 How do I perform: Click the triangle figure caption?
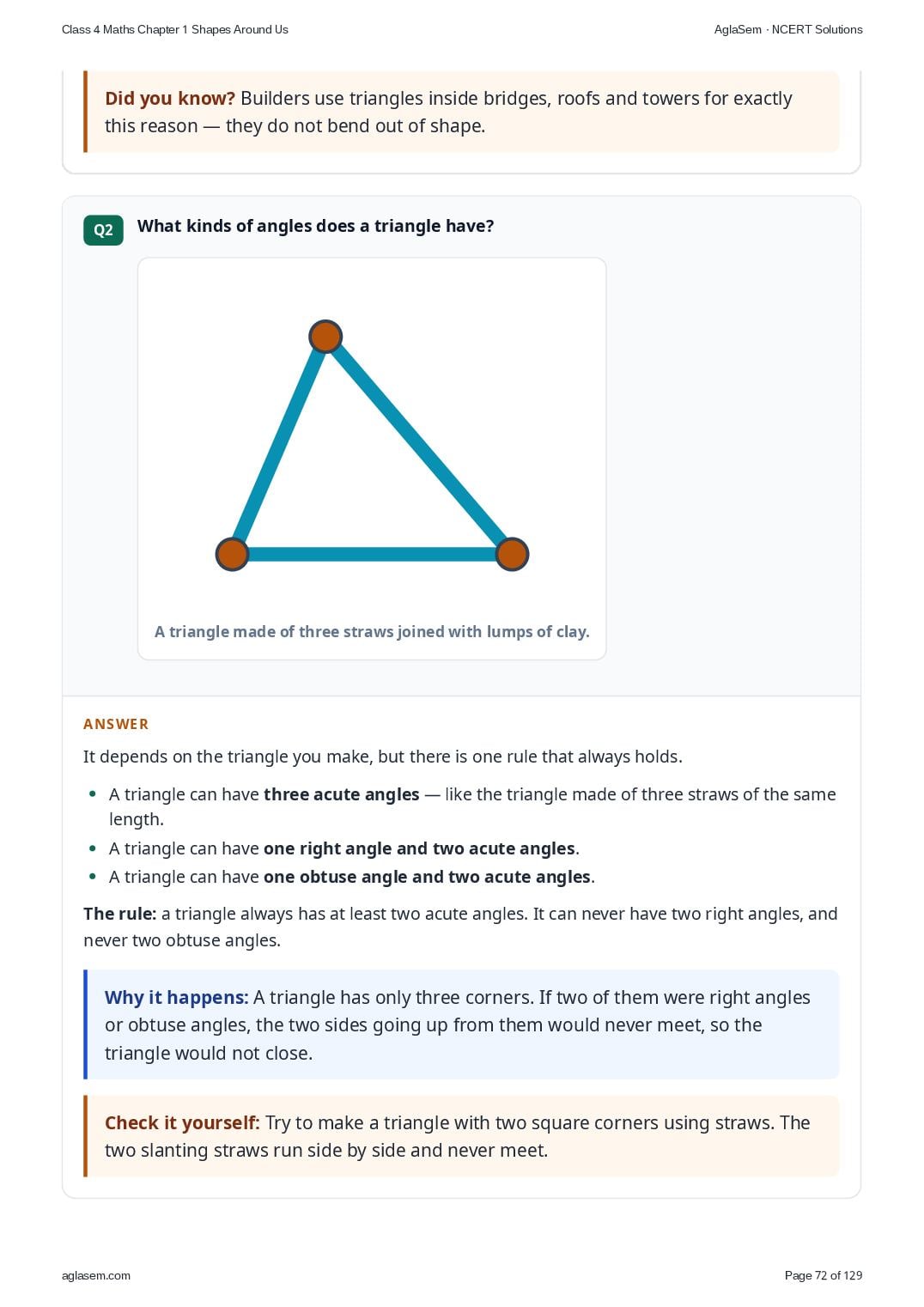pos(372,632)
